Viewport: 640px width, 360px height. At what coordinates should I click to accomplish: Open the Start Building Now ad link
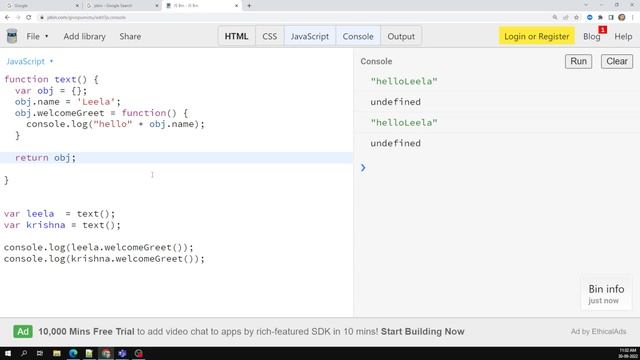[x=422, y=331]
